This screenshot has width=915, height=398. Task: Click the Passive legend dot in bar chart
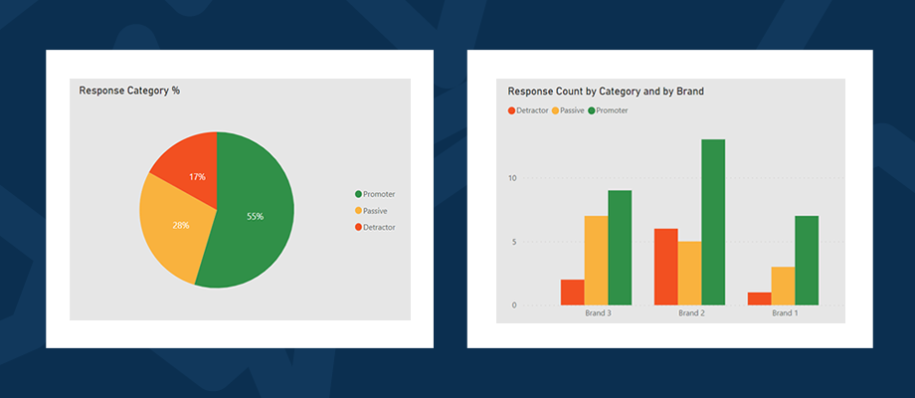click(x=556, y=110)
